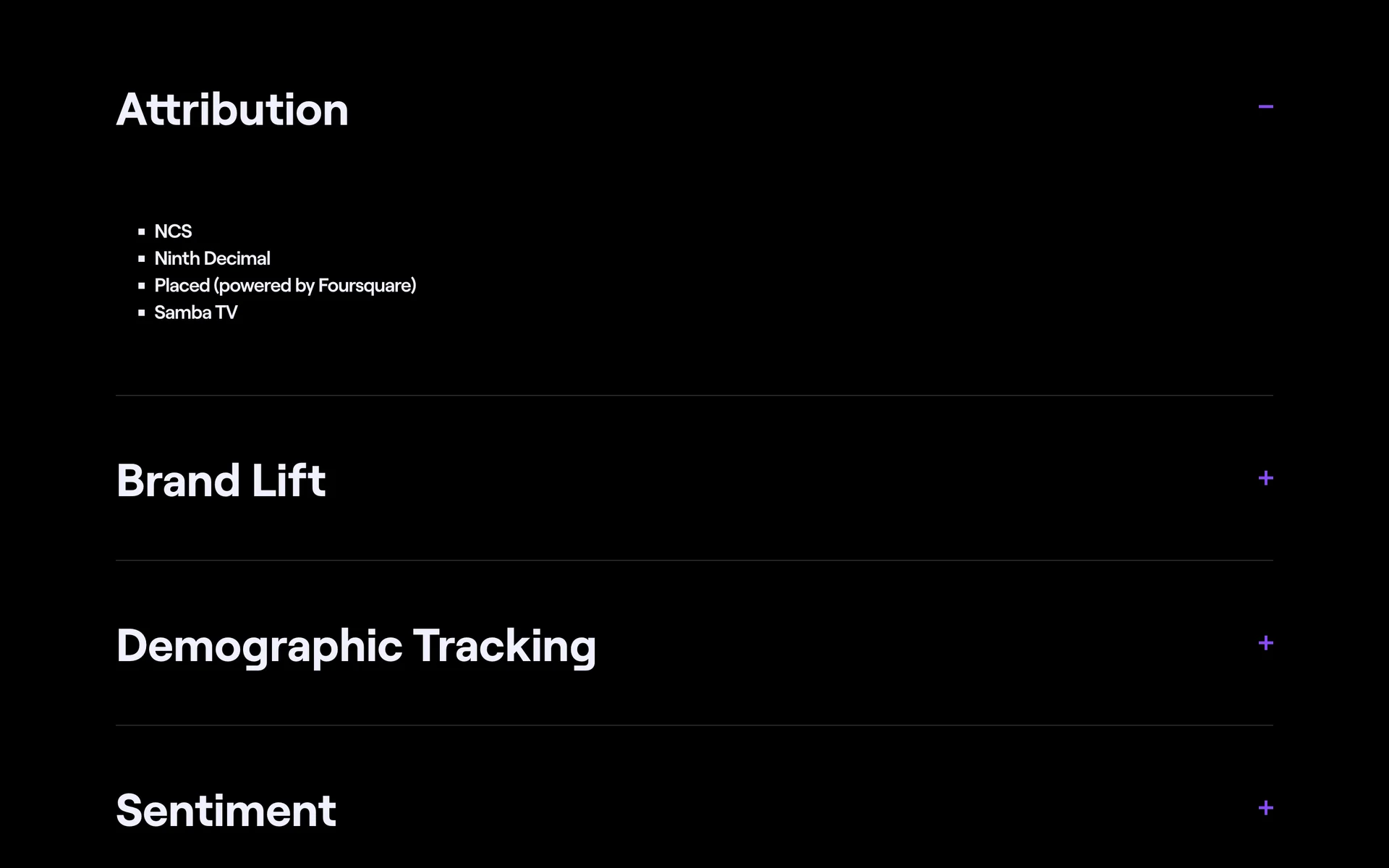Click the Ninth Decimal entry
Image resolution: width=1389 pixels, height=868 pixels.
click(212, 258)
